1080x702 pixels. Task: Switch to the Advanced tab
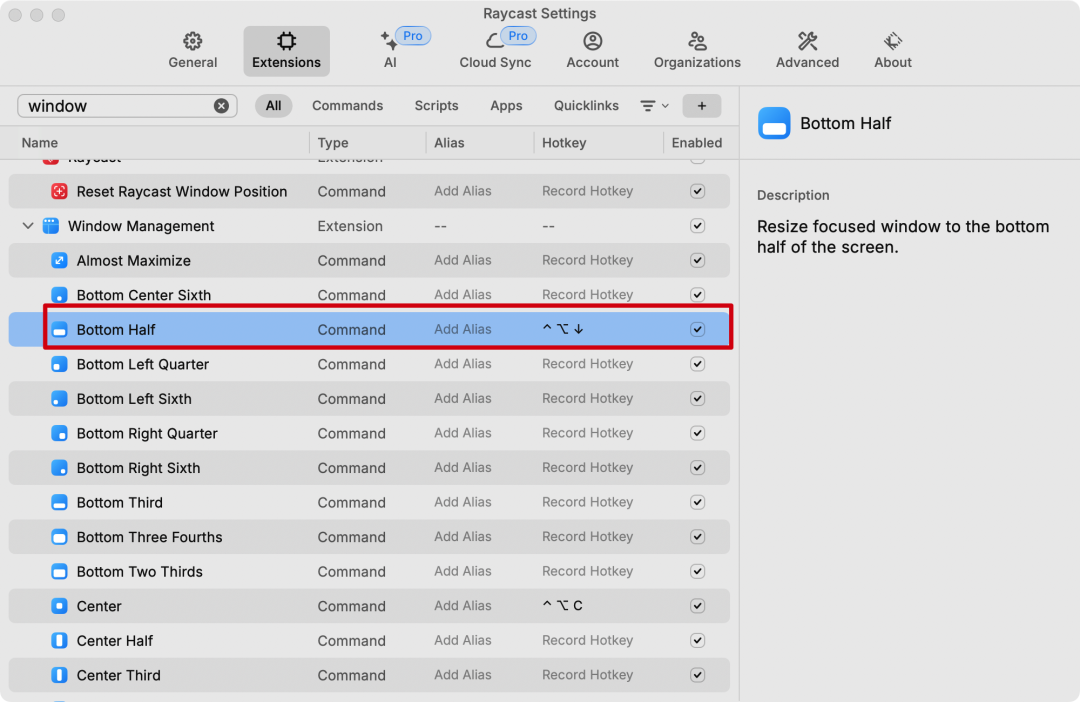pyautogui.click(x=807, y=51)
